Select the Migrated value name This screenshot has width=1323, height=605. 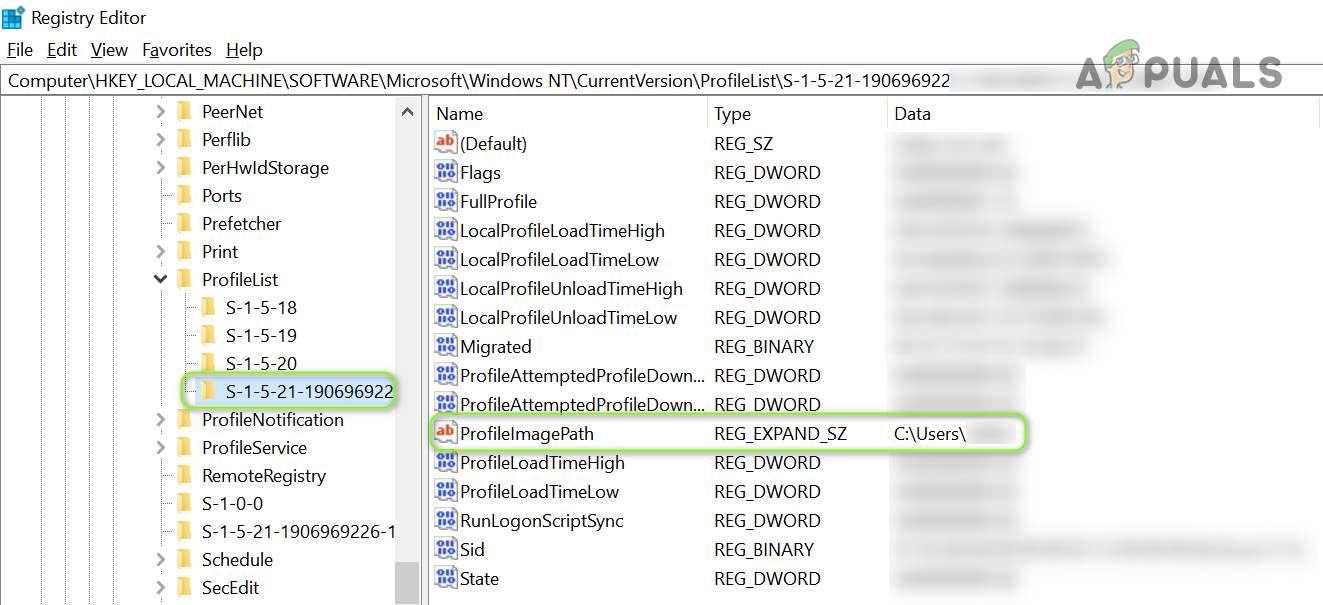pos(496,346)
